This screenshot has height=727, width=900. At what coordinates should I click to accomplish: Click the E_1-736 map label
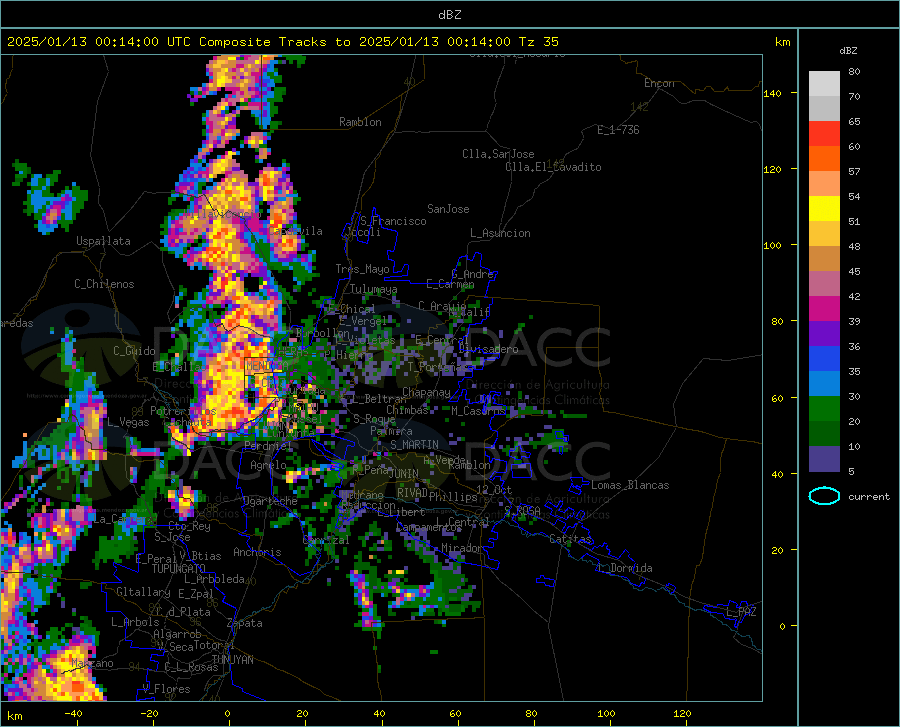tap(618, 130)
